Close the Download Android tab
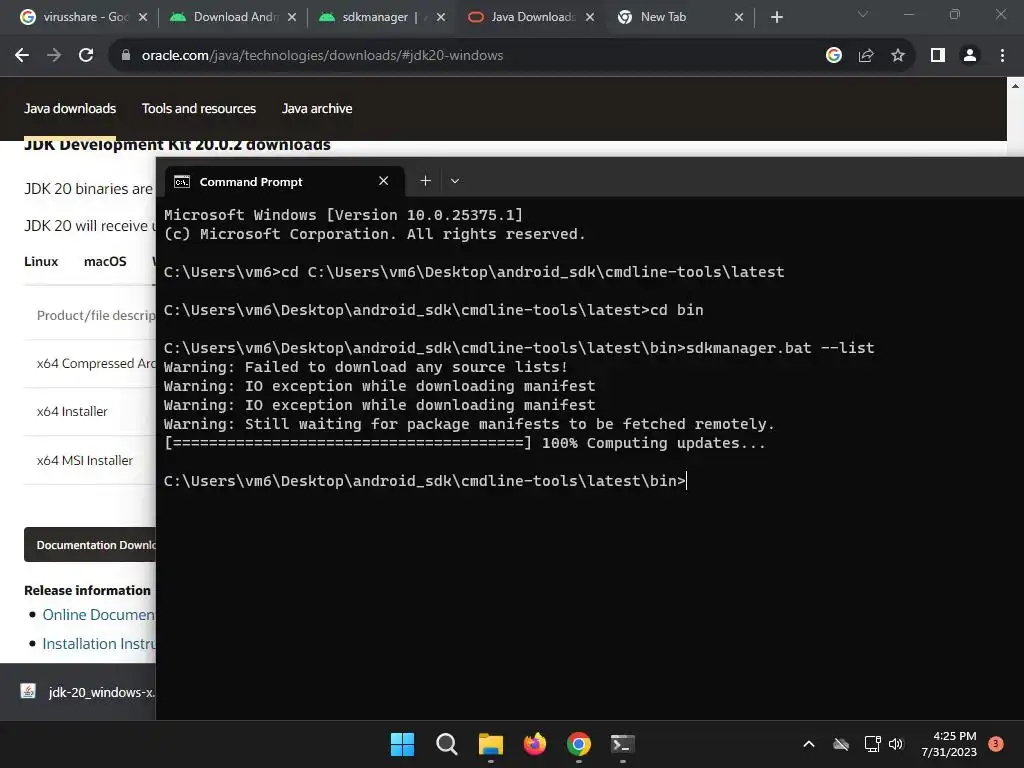Screen dimensions: 1024x768 [x=292, y=17]
